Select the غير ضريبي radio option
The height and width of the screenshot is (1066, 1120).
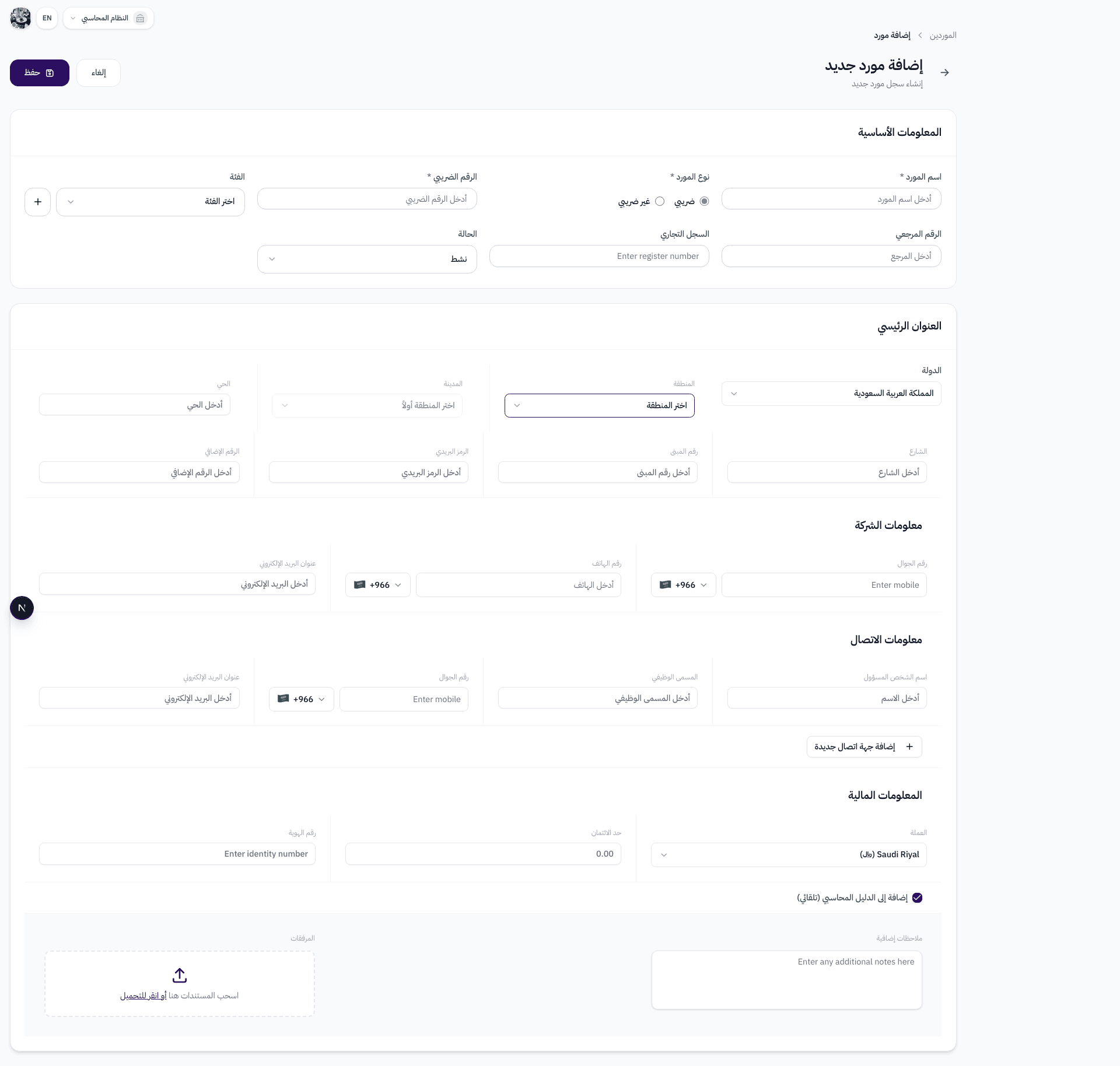[660, 201]
